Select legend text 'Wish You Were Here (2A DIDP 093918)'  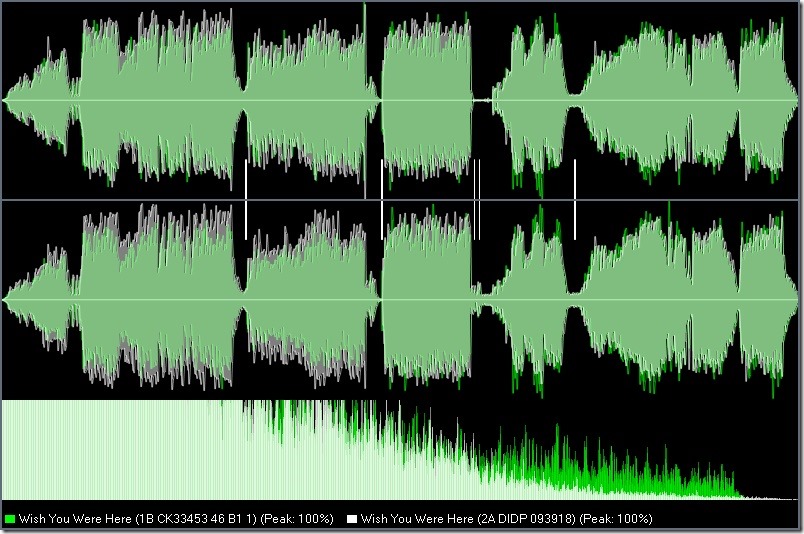(468, 519)
